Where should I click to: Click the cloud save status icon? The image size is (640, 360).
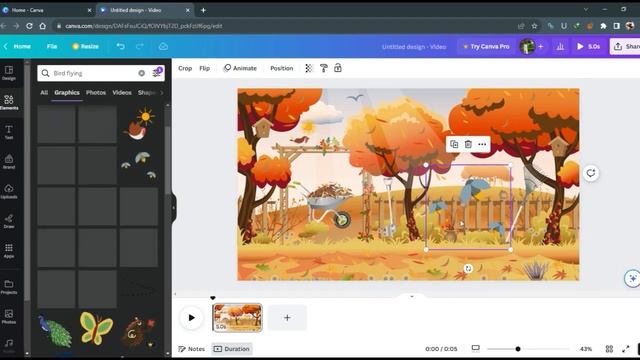[163, 46]
